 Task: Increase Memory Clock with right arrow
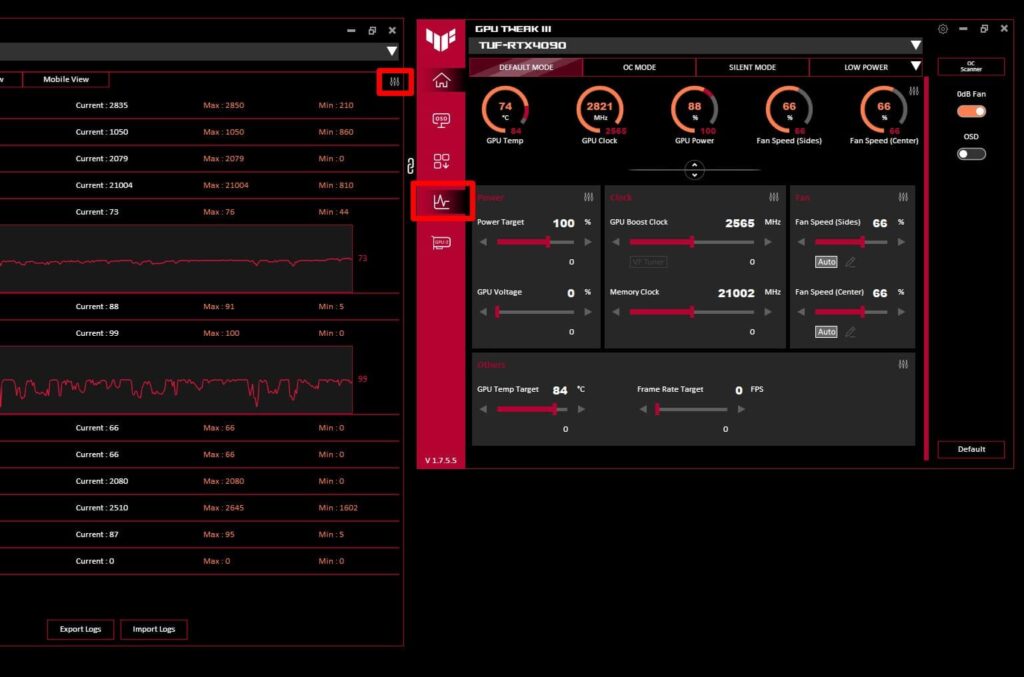point(768,312)
